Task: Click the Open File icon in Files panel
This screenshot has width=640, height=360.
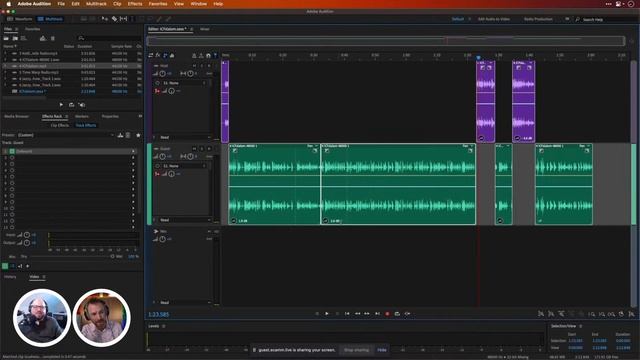Action: [x=6, y=38]
